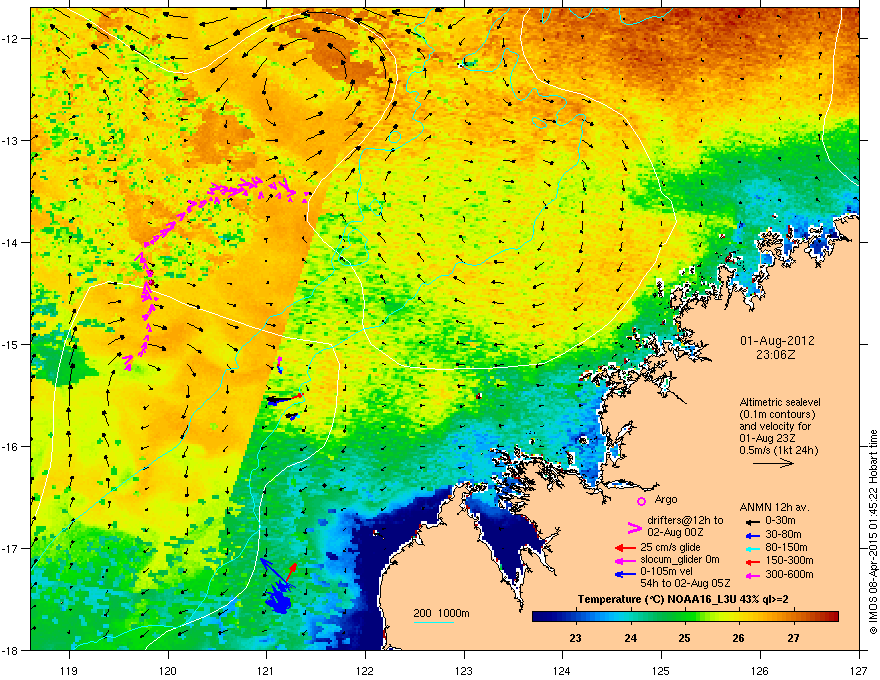Click the 121 longitude axis label
The width and height of the screenshot is (880, 680).
pyautogui.click(x=266, y=670)
